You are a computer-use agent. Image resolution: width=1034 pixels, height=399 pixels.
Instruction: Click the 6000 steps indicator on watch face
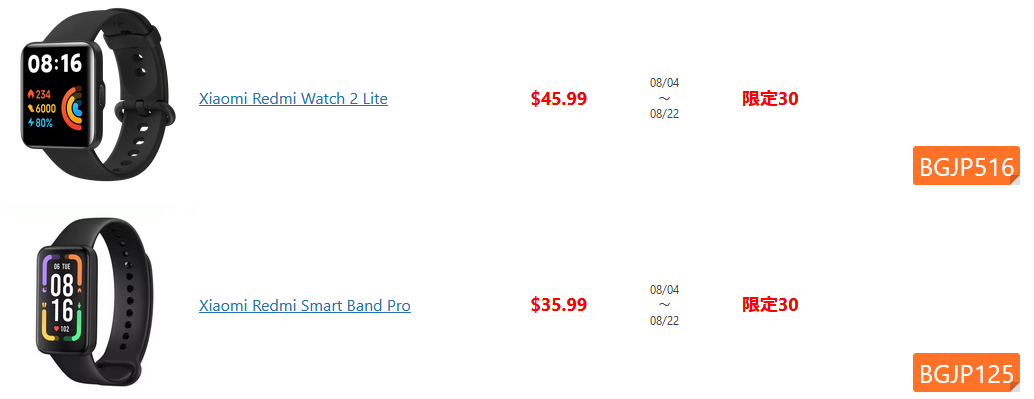click(x=41, y=109)
